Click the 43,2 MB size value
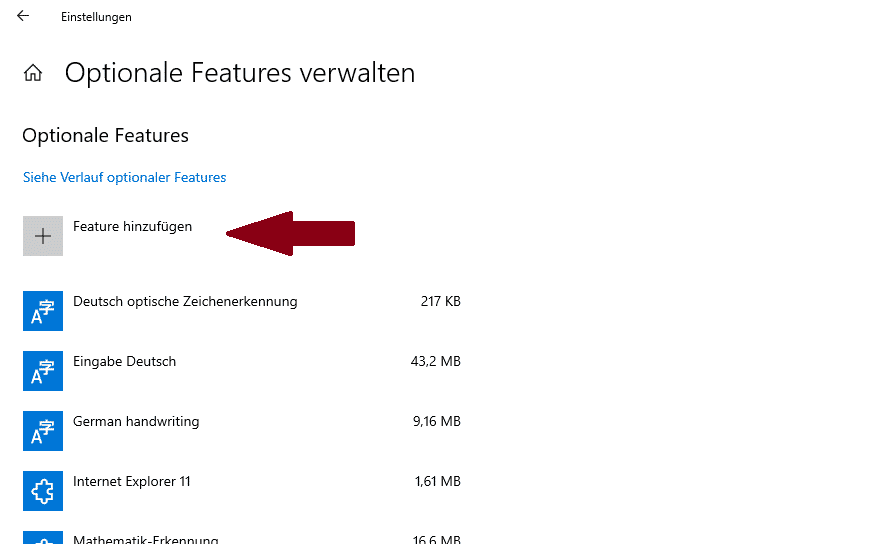The height and width of the screenshot is (544, 875). click(435, 362)
